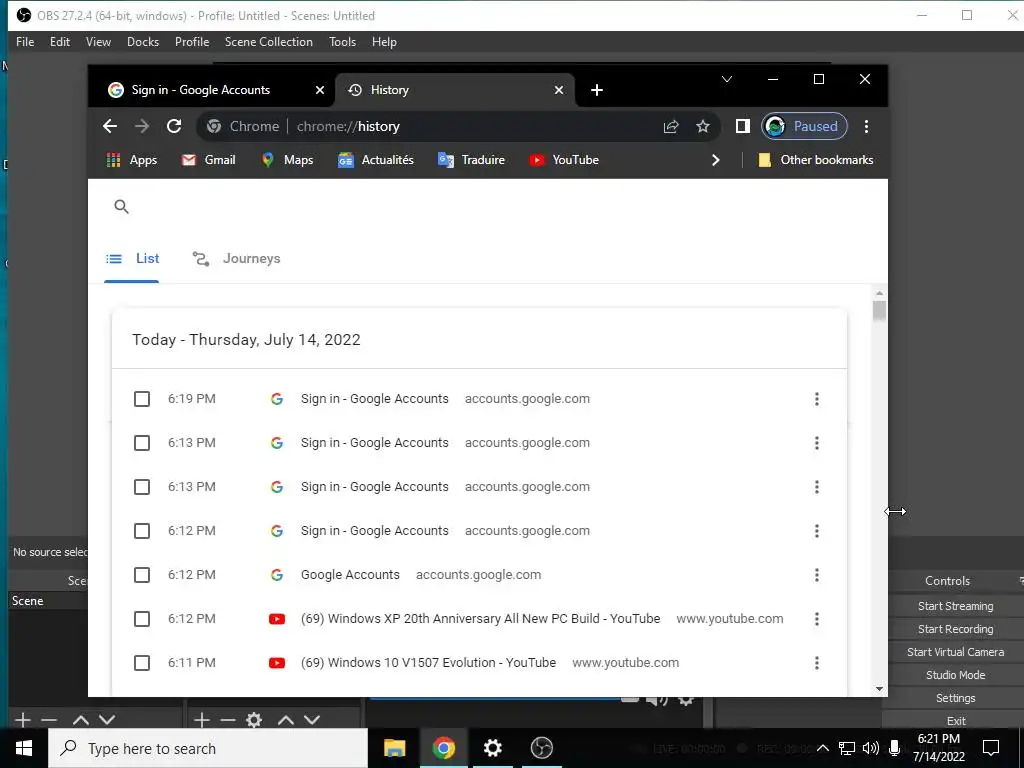Open the OBS Scene Collection menu

pyautogui.click(x=268, y=42)
